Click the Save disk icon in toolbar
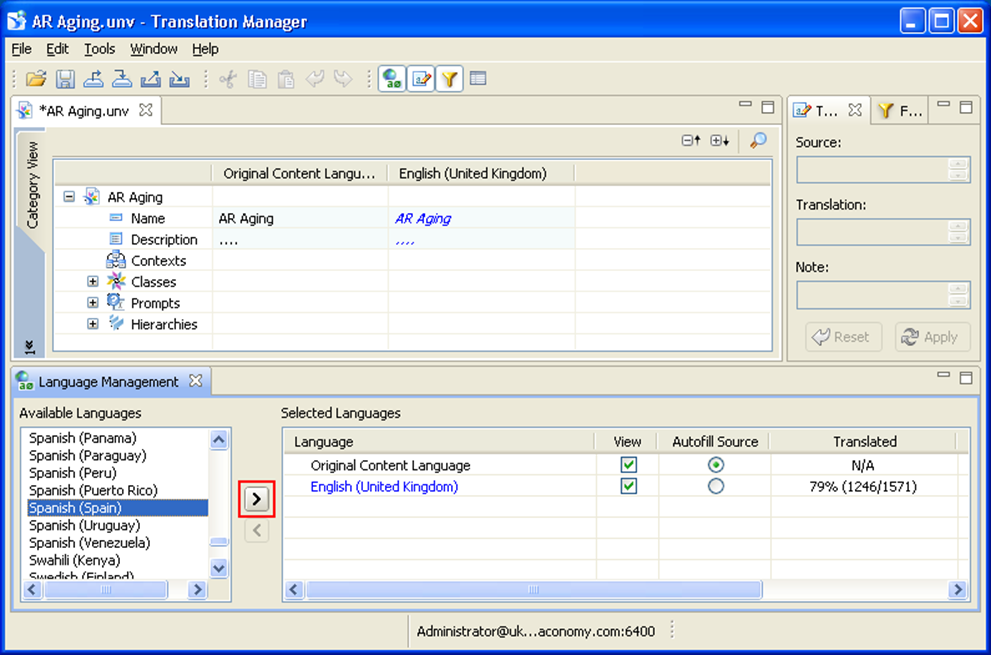Screen dimensions: 991x655 point(65,79)
